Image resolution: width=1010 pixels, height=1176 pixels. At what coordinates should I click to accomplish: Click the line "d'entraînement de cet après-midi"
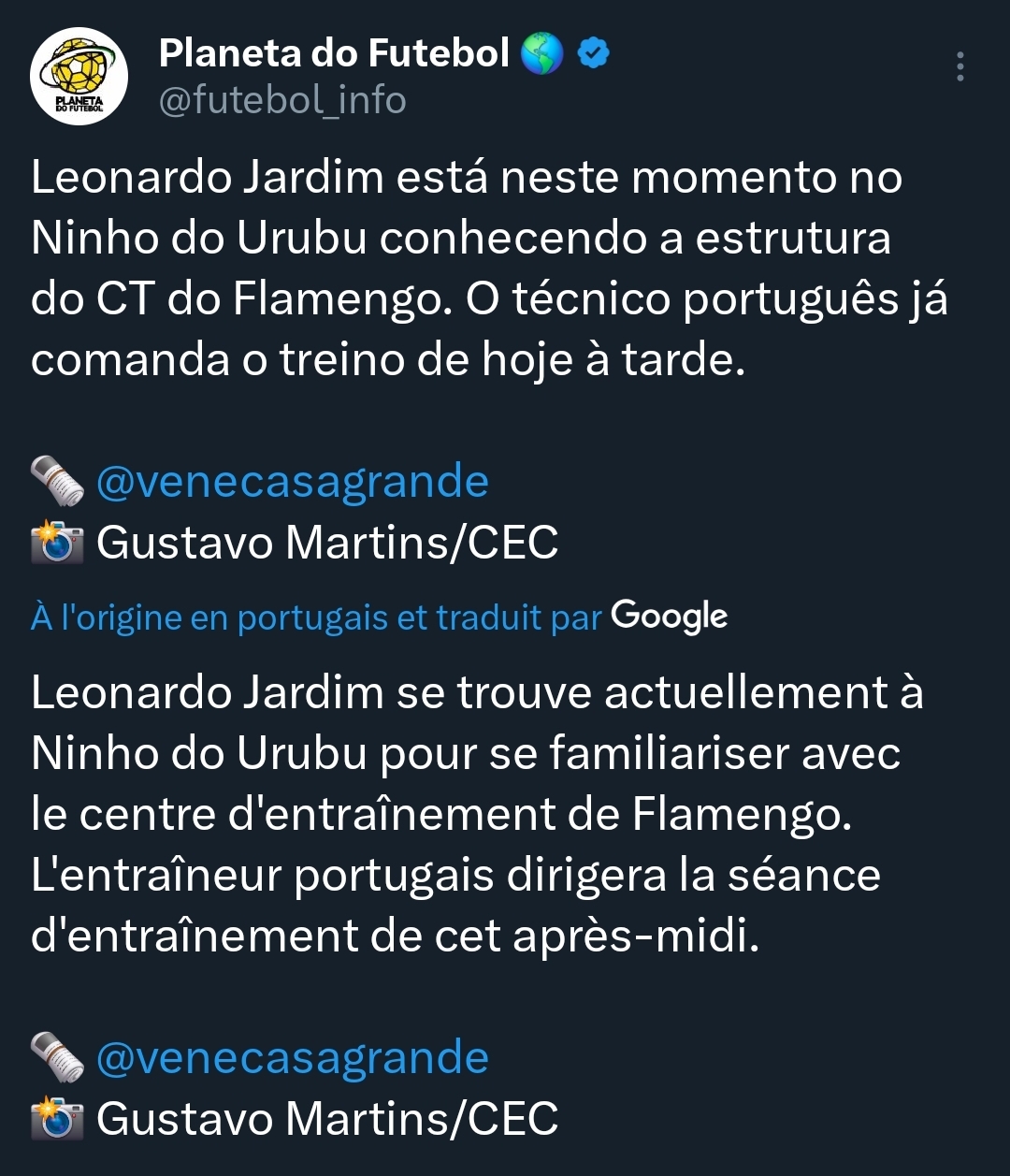tap(395, 936)
